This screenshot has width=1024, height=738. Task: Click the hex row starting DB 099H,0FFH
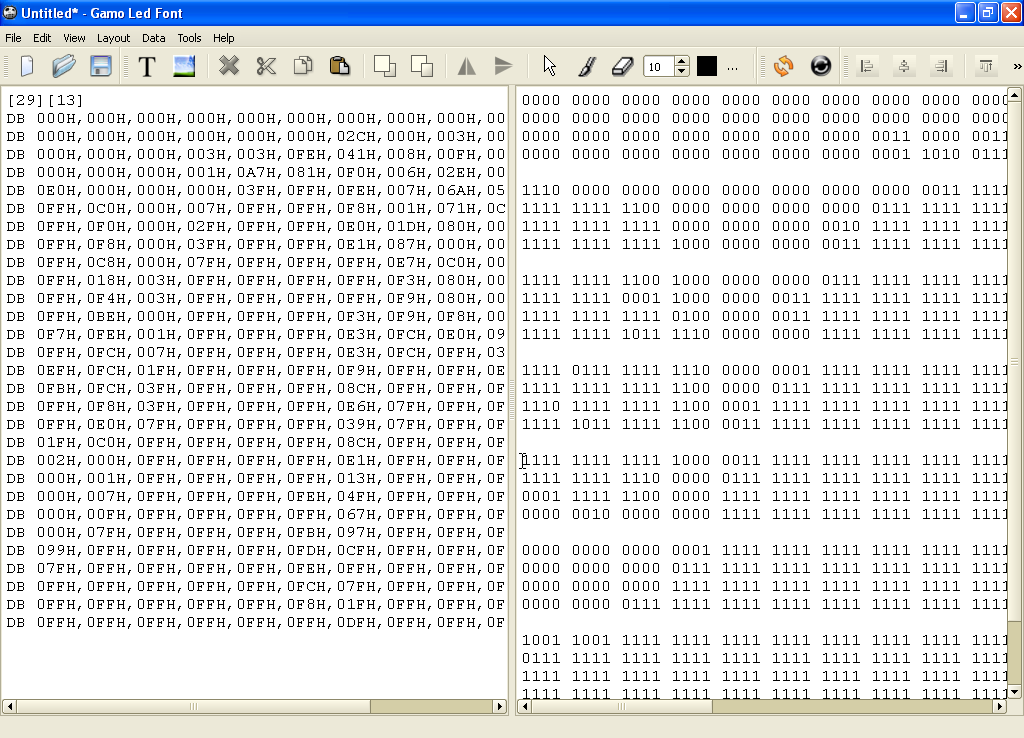(x=255, y=551)
